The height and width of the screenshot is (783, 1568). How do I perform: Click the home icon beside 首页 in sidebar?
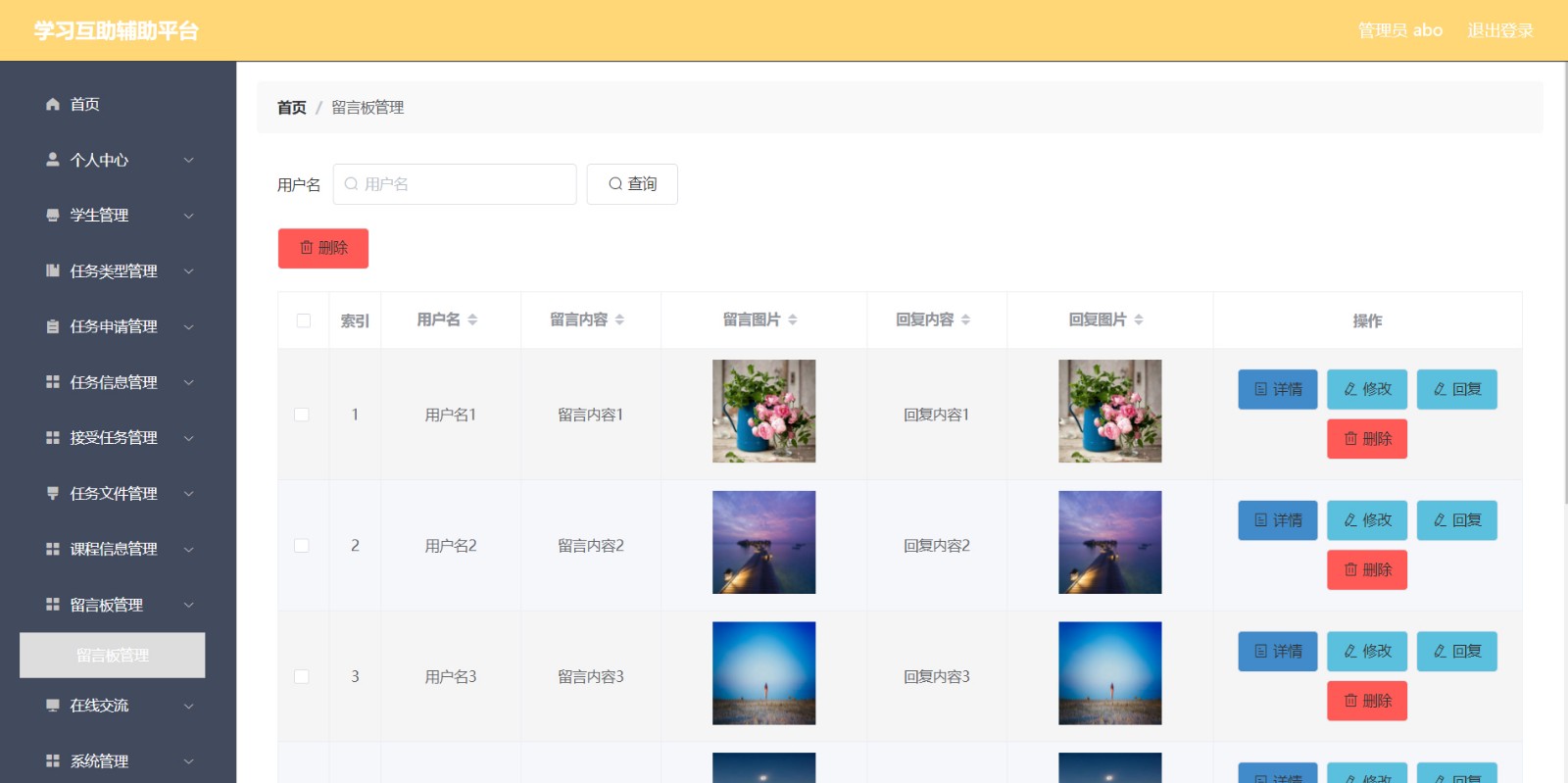53,104
